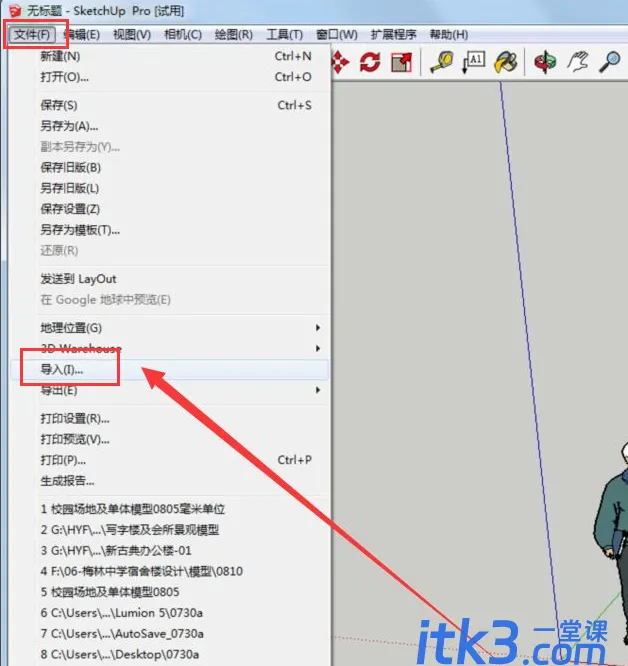Open recent file 1 校园场地及单体模型0805毫米单位
This screenshot has height=666, width=628.
(x=169, y=509)
